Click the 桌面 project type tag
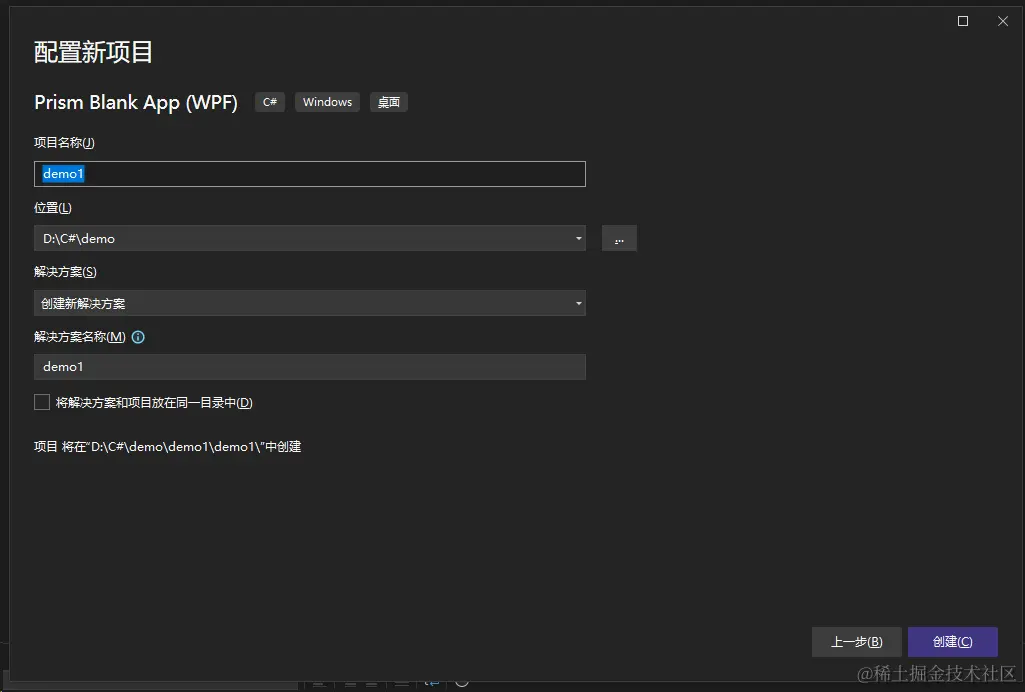 389,102
